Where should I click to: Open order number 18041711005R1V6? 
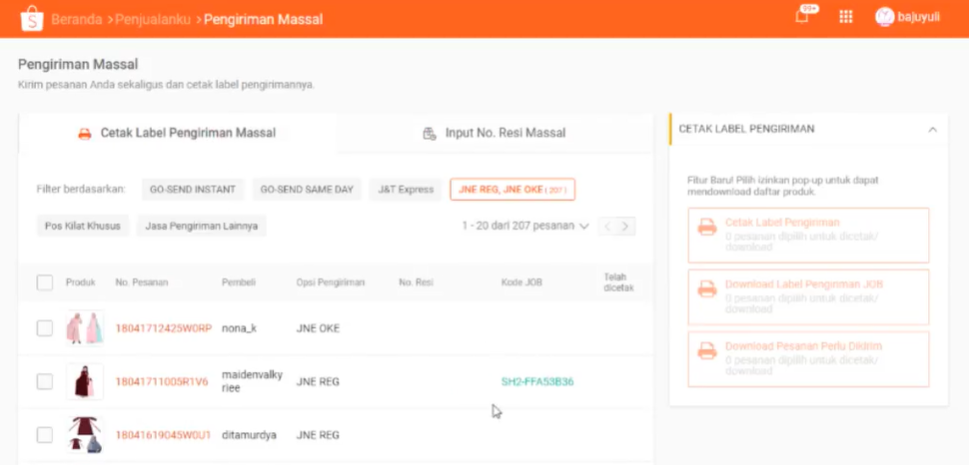pyautogui.click(x=162, y=382)
